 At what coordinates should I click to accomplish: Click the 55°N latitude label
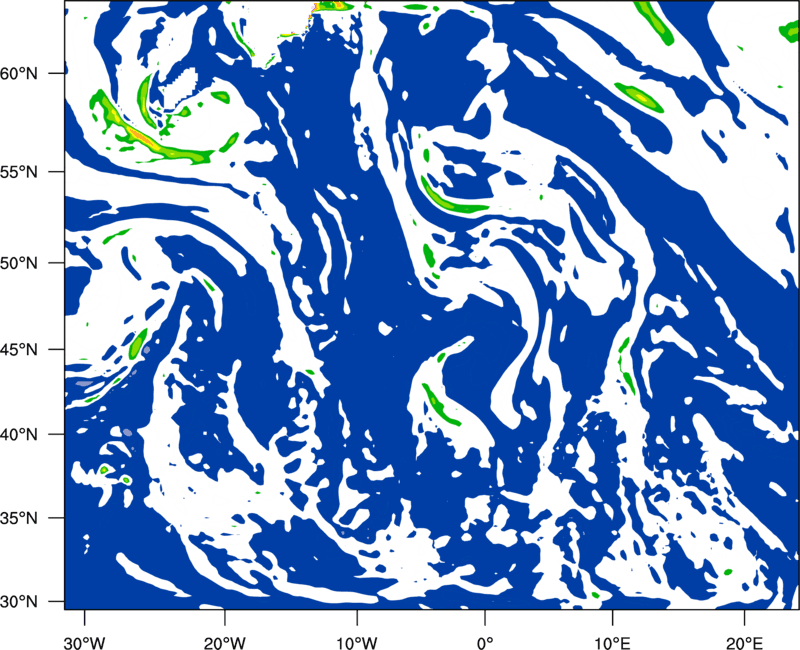tap(19, 172)
